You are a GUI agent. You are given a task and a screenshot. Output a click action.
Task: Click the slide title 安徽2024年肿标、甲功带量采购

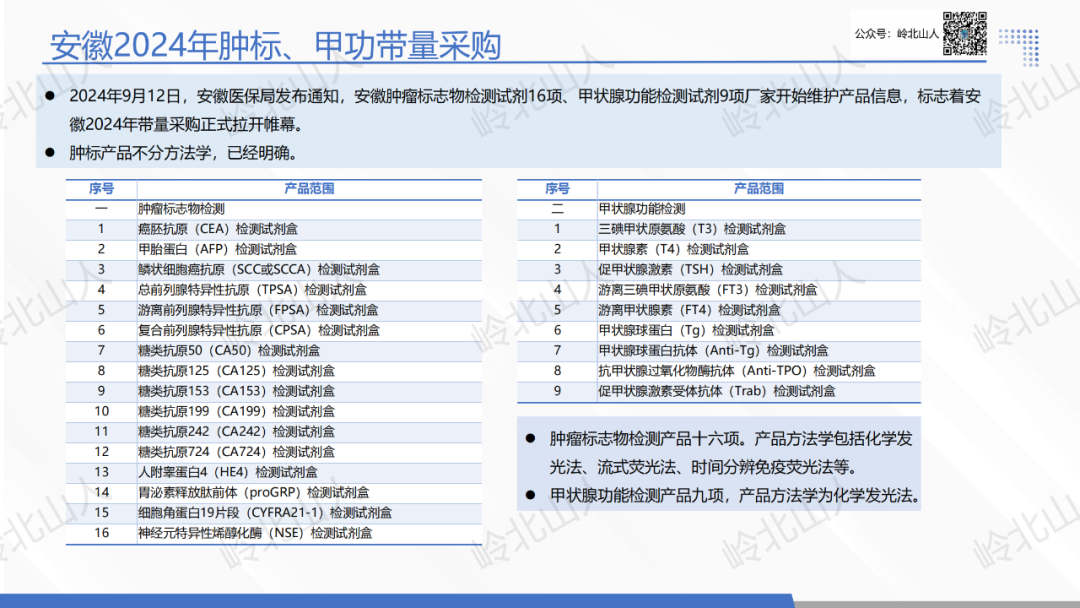276,45
